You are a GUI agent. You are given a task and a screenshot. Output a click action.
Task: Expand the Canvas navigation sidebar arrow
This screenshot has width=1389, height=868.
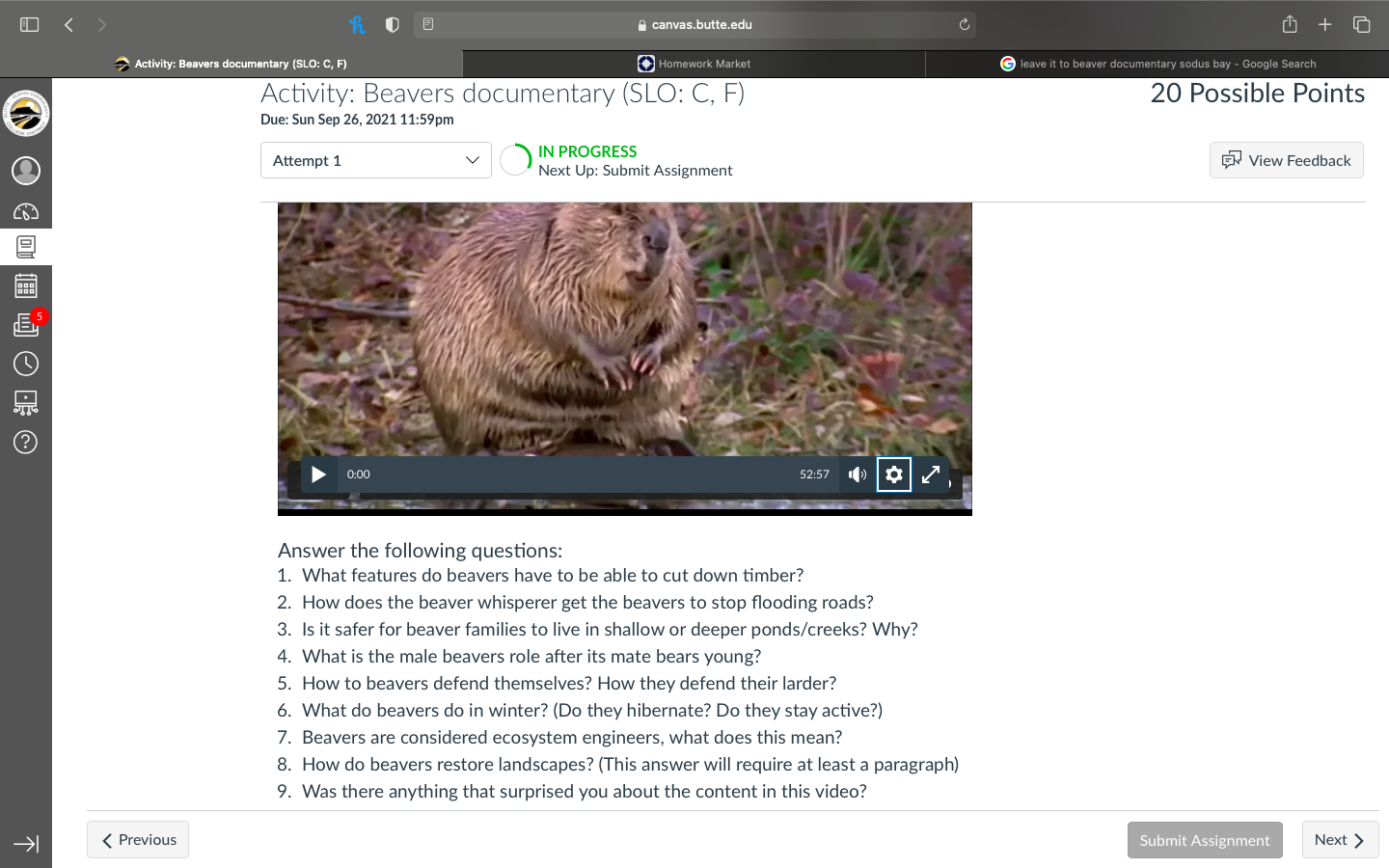[26, 844]
